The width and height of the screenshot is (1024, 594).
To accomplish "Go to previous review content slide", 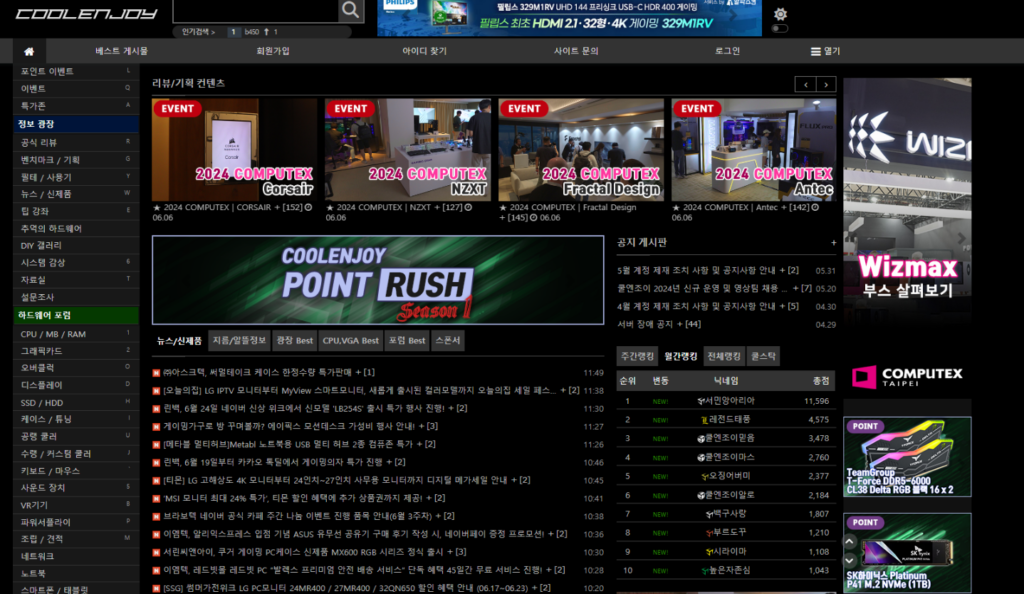I will click(x=804, y=84).
